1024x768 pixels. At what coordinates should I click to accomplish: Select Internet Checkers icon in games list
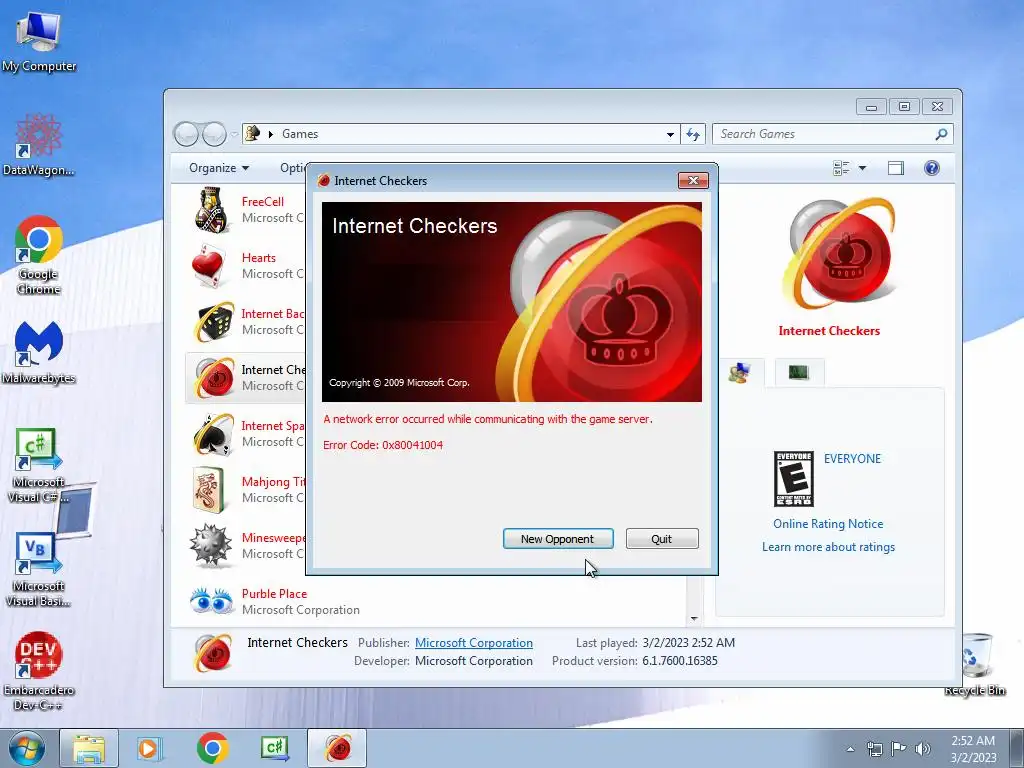click(x=213, y=377)
